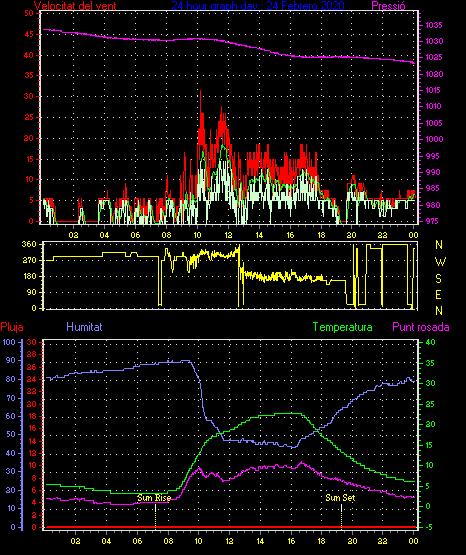
Task: Click the 1035 pressure axis value
Action: click(433, 25)
